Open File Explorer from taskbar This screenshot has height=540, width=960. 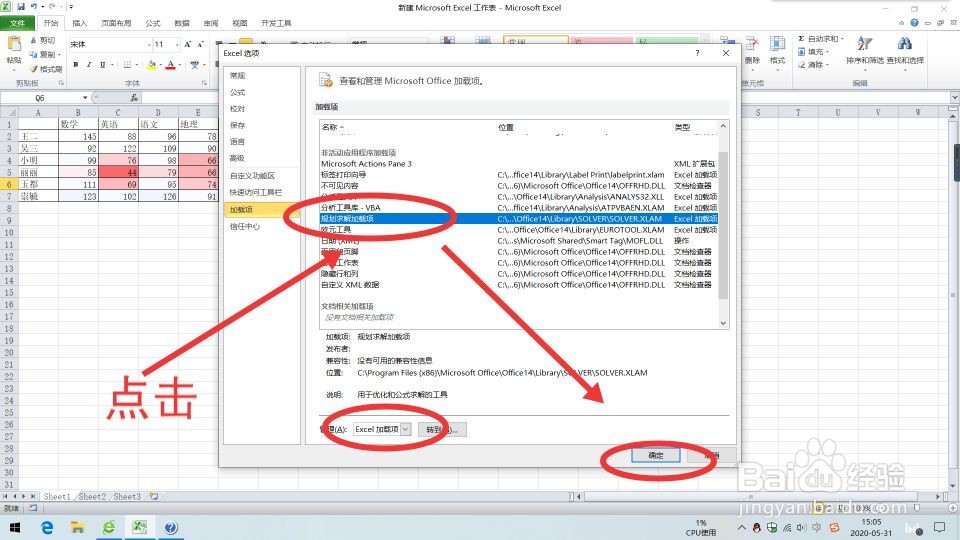pos(77,527)
